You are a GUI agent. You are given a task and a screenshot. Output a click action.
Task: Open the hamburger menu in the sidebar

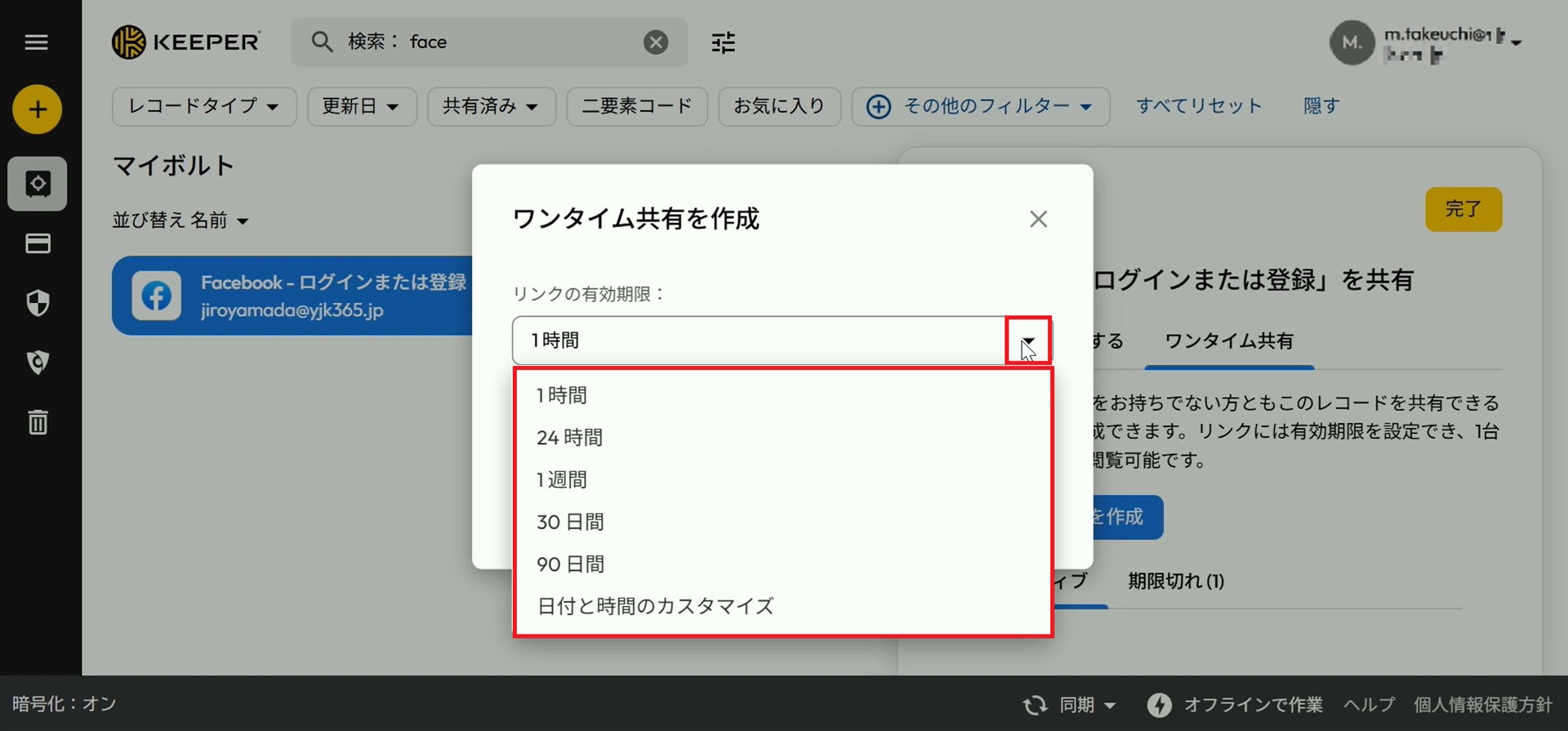coord(37,42)
